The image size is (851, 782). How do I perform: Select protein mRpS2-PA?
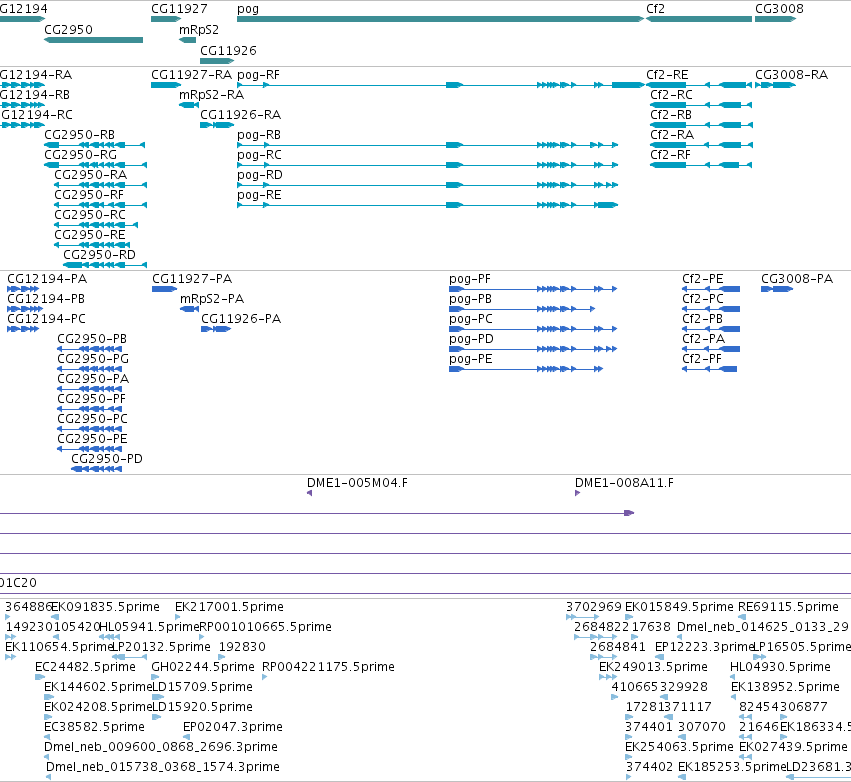(x=189, y=309)
